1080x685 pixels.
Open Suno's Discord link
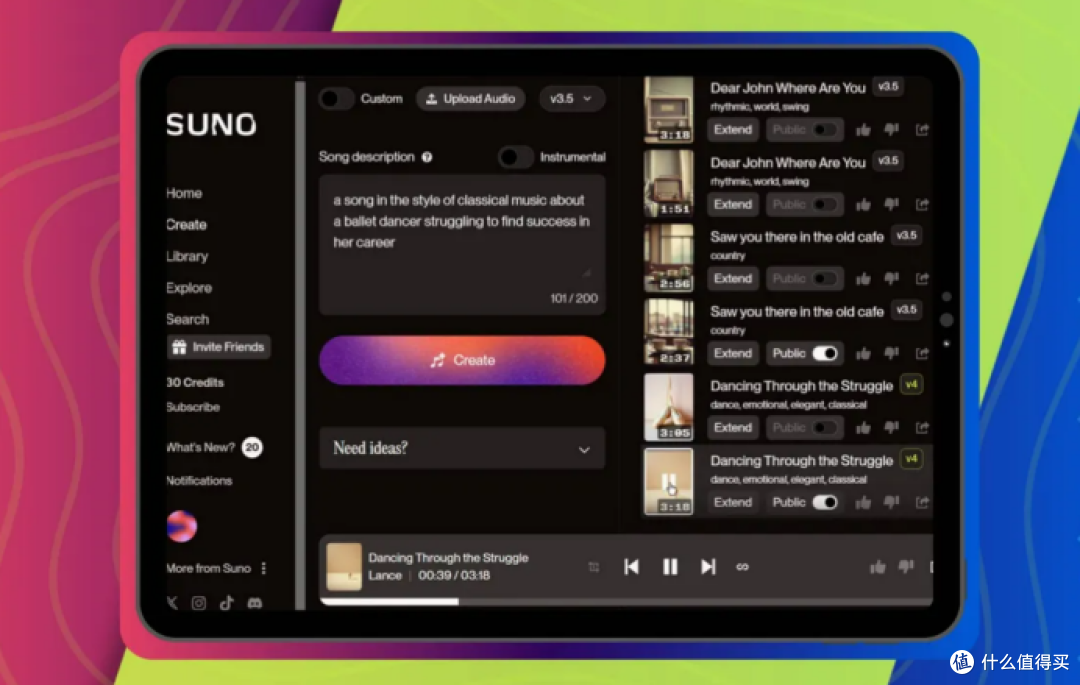[x=255, y=603]
